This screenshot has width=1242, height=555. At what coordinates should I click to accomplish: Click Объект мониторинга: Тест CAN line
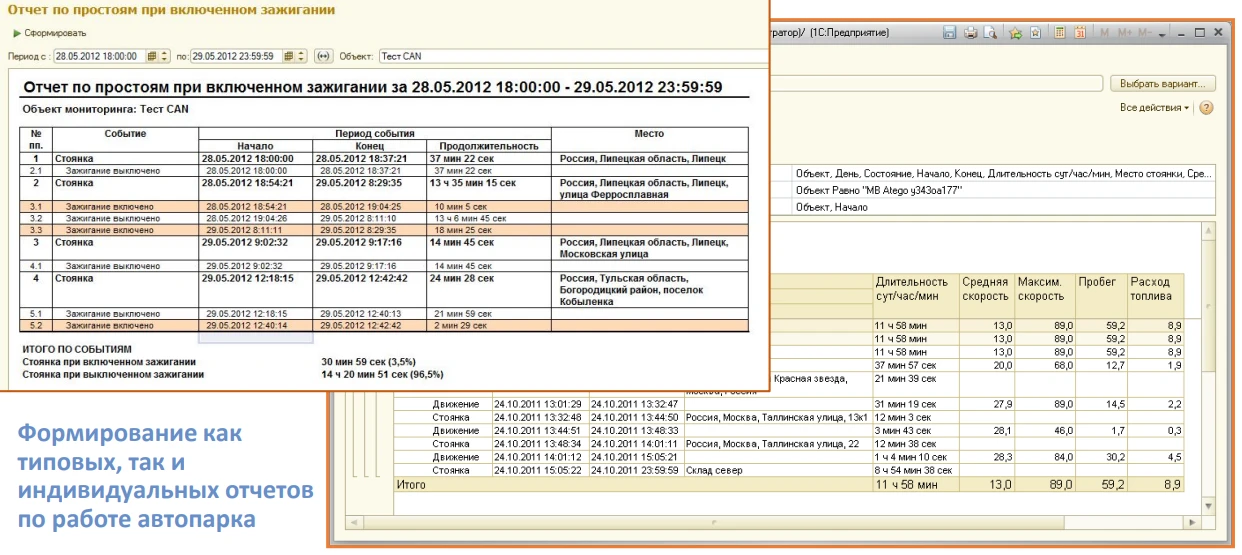(105, 108)
